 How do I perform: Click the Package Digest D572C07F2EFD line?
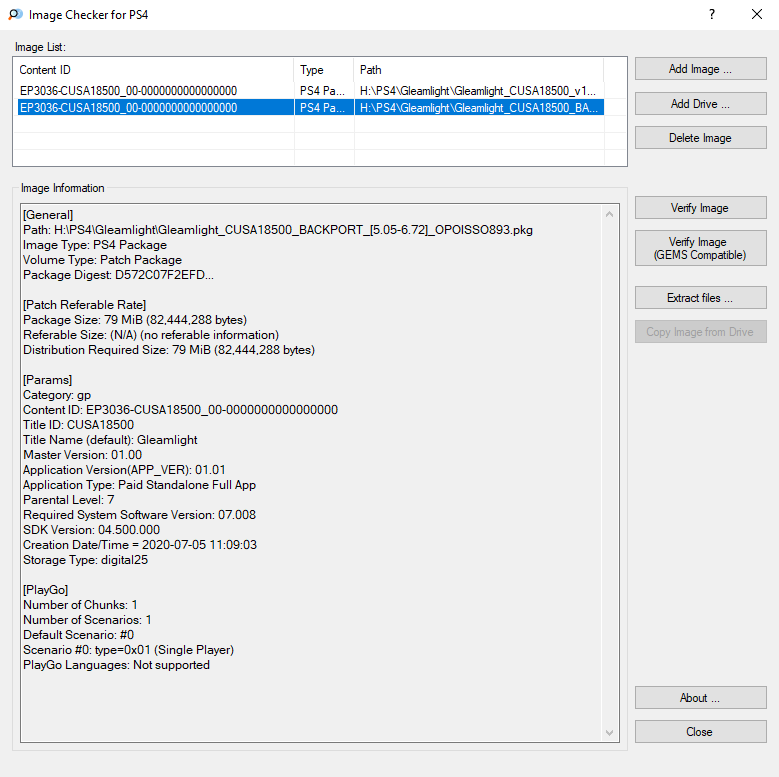[118, 275]
